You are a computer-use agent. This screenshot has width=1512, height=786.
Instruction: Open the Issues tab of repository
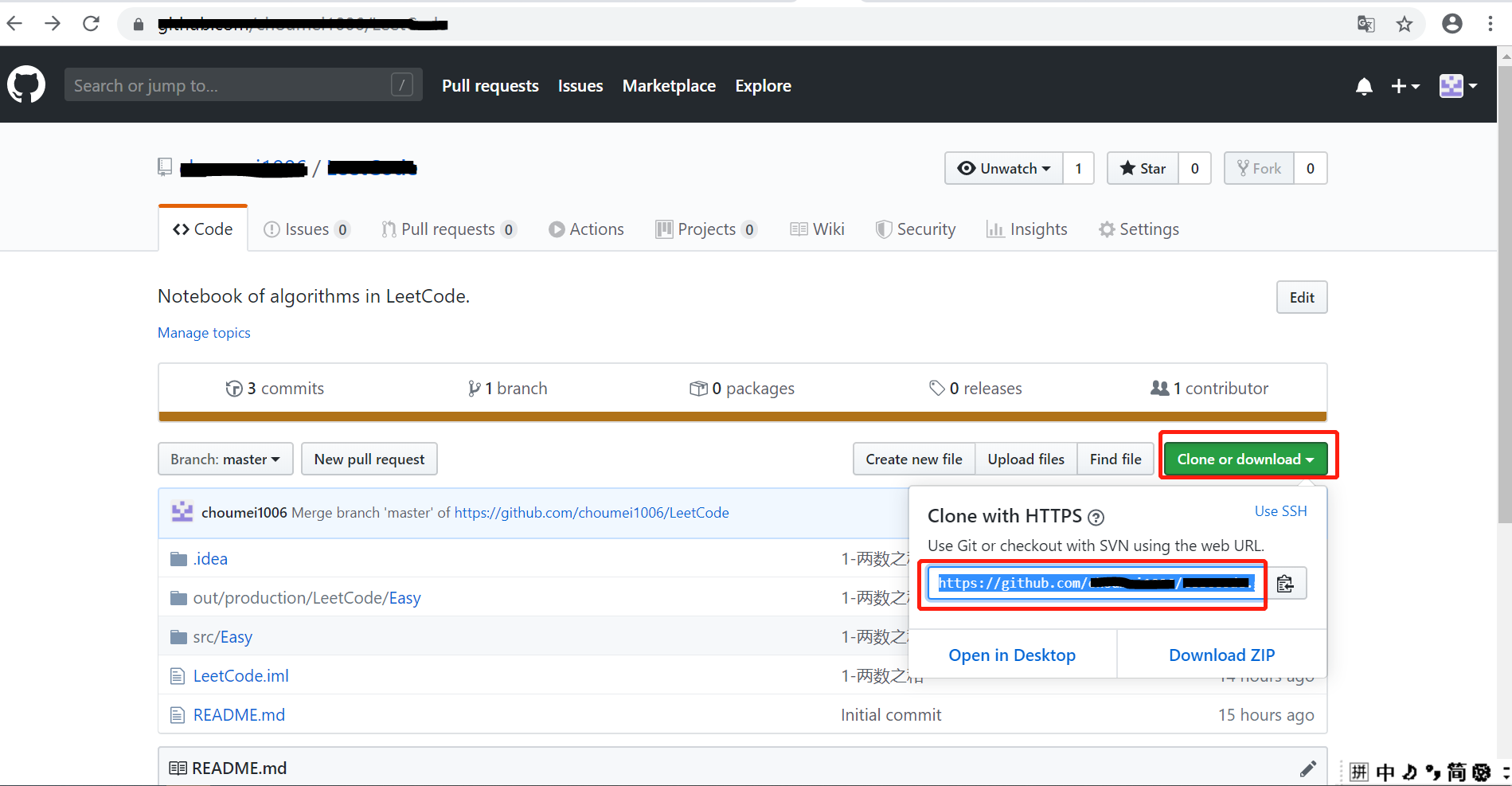click(307, 229)
